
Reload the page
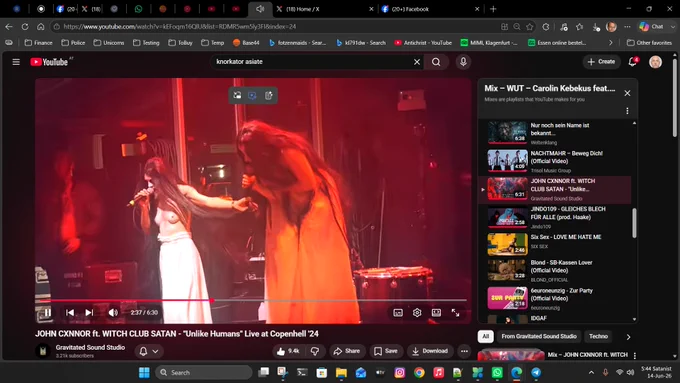click(25, 26)
